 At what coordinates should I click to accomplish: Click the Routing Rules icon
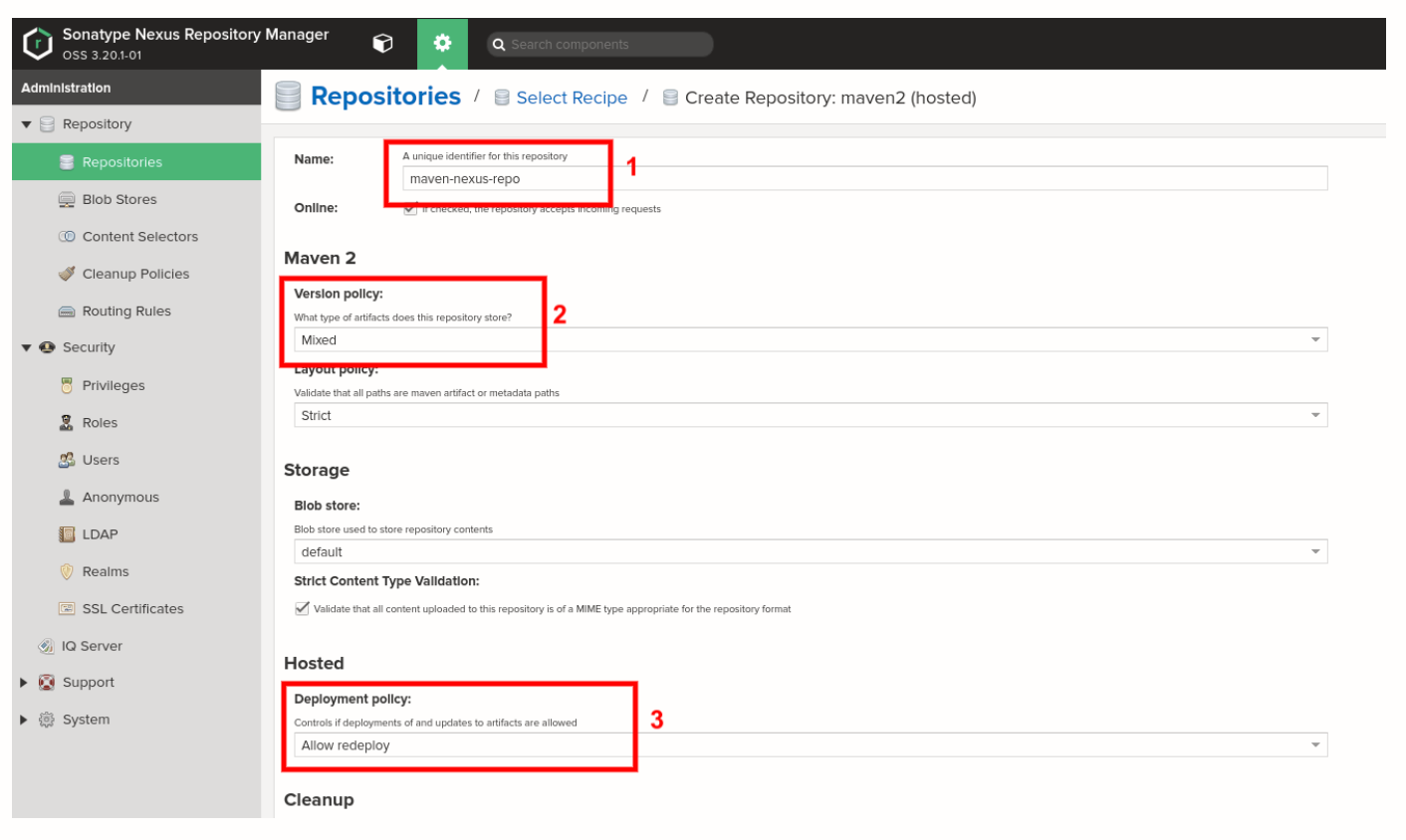tap(67, 312)
